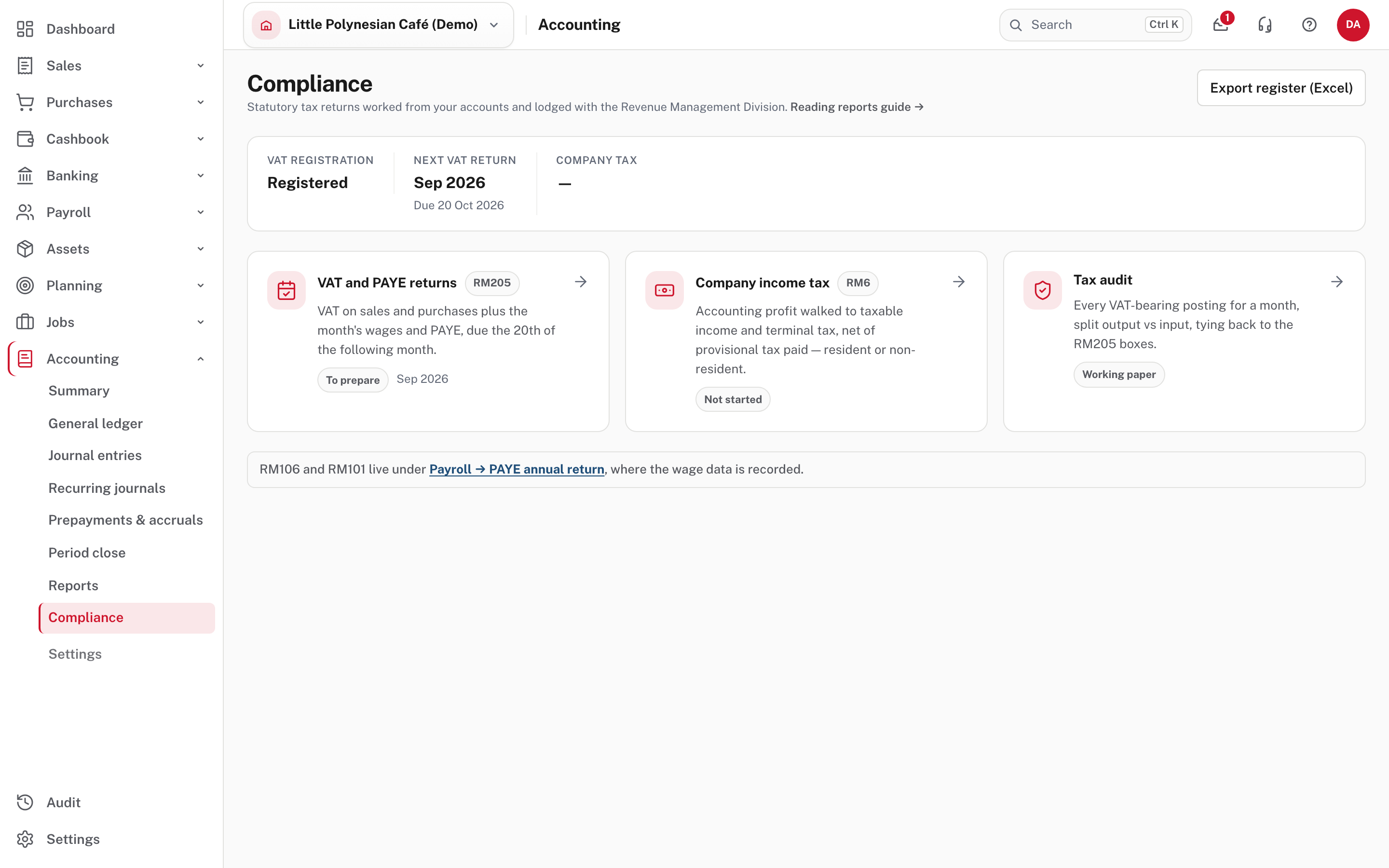The height and width of the screenshot is (868, 1389).
Task: Click the To prepare status badge
Action: 353,380
